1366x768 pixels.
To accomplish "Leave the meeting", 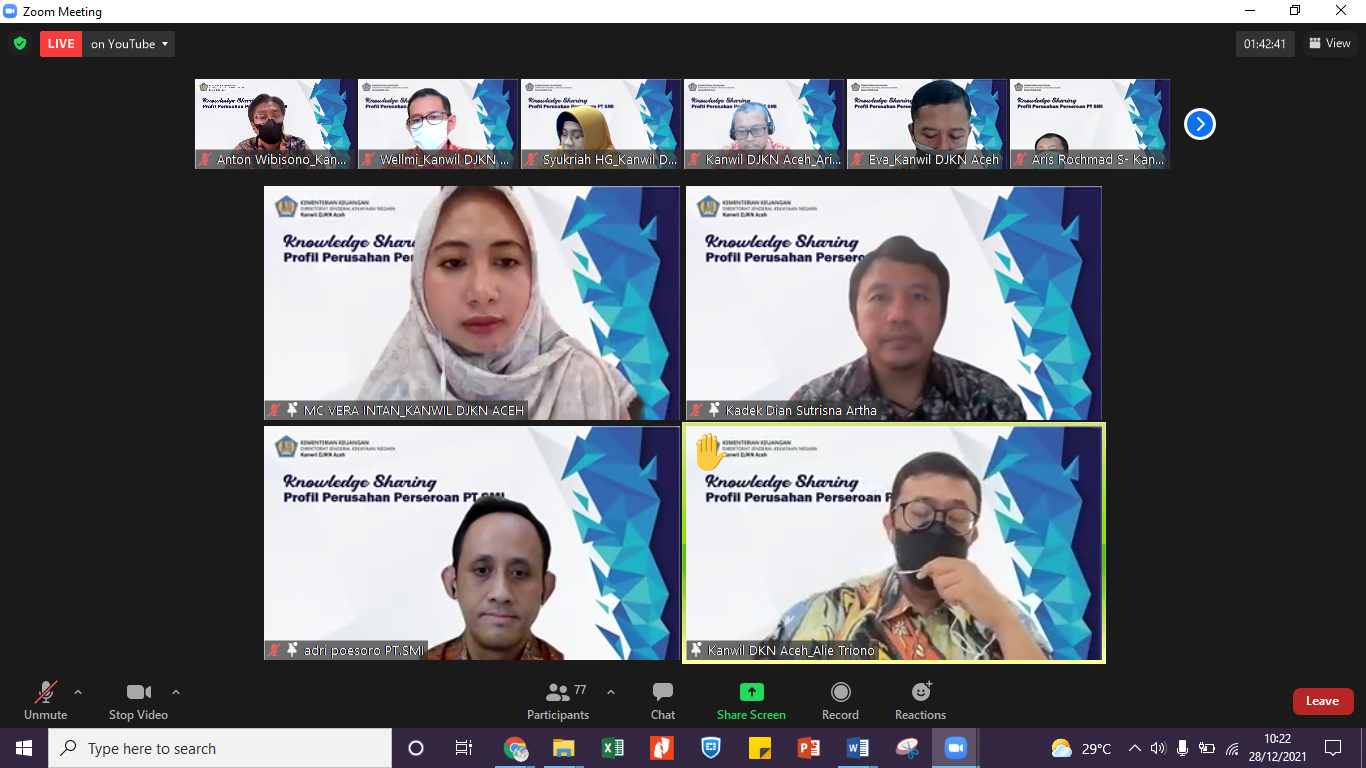I will (1322, 701).
